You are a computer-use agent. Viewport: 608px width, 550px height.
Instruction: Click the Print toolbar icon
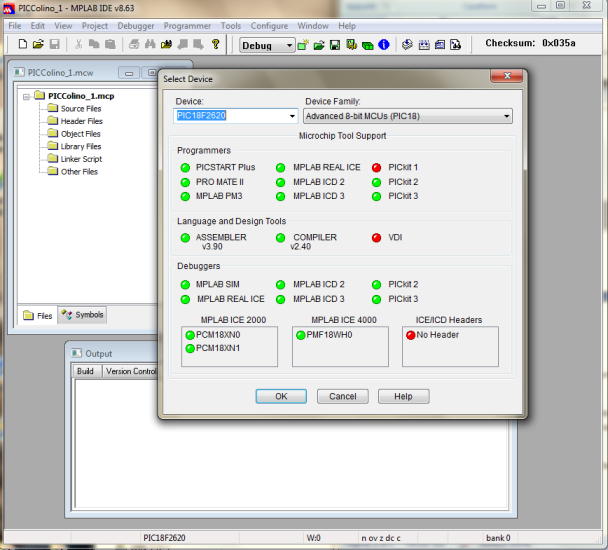[x=134, y=44]
